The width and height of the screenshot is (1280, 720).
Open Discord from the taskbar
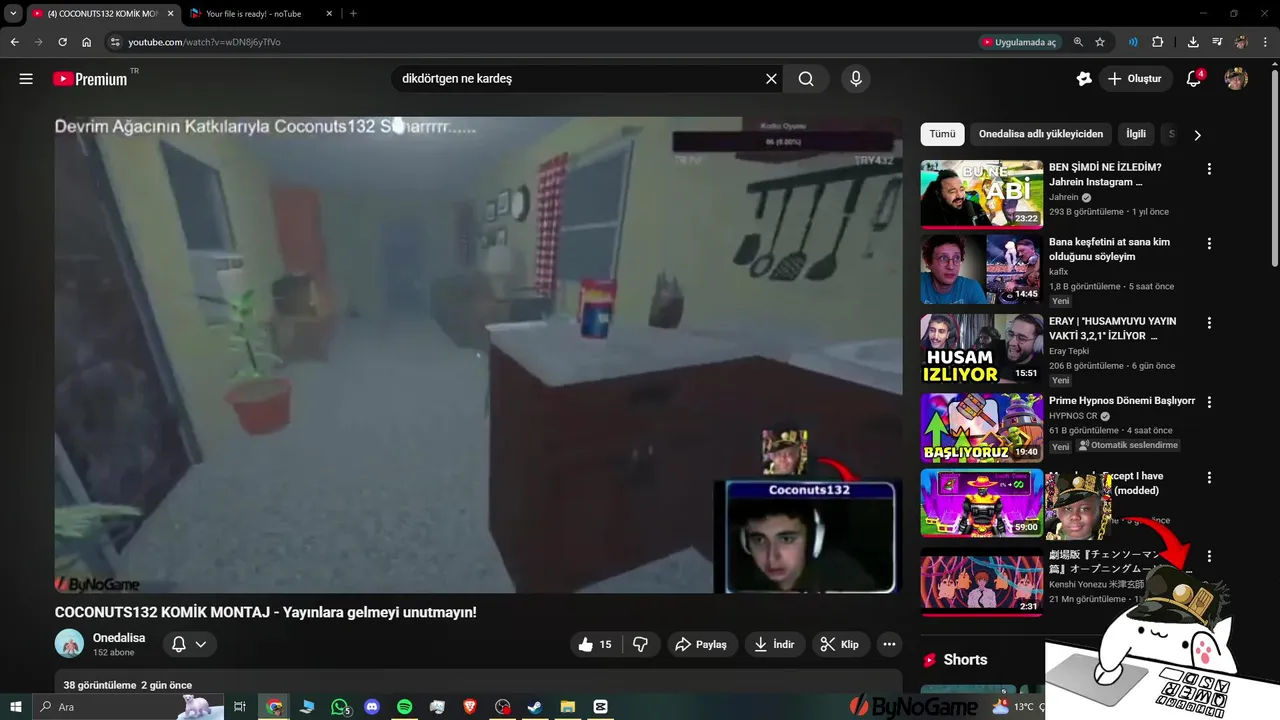click(372, 707)
